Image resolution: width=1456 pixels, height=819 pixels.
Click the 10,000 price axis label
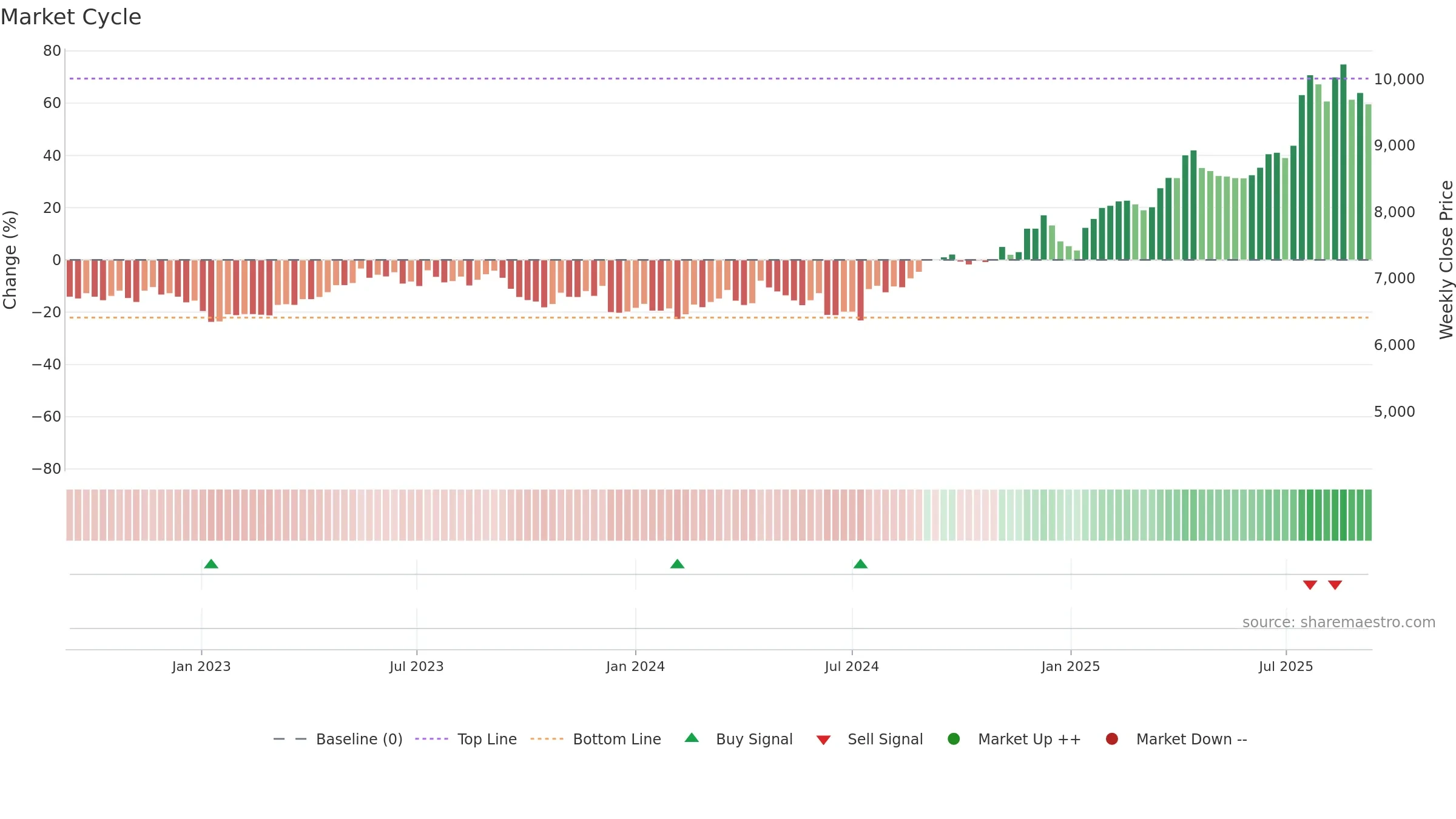pos(1399,79)
